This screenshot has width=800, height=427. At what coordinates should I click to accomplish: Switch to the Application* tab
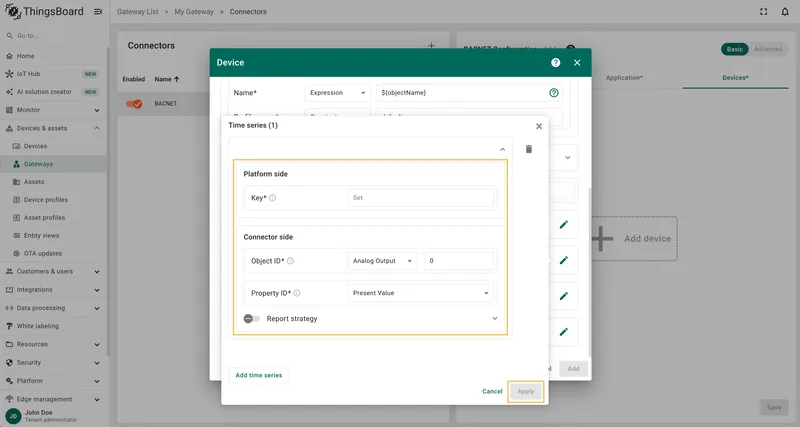point(624,78)
